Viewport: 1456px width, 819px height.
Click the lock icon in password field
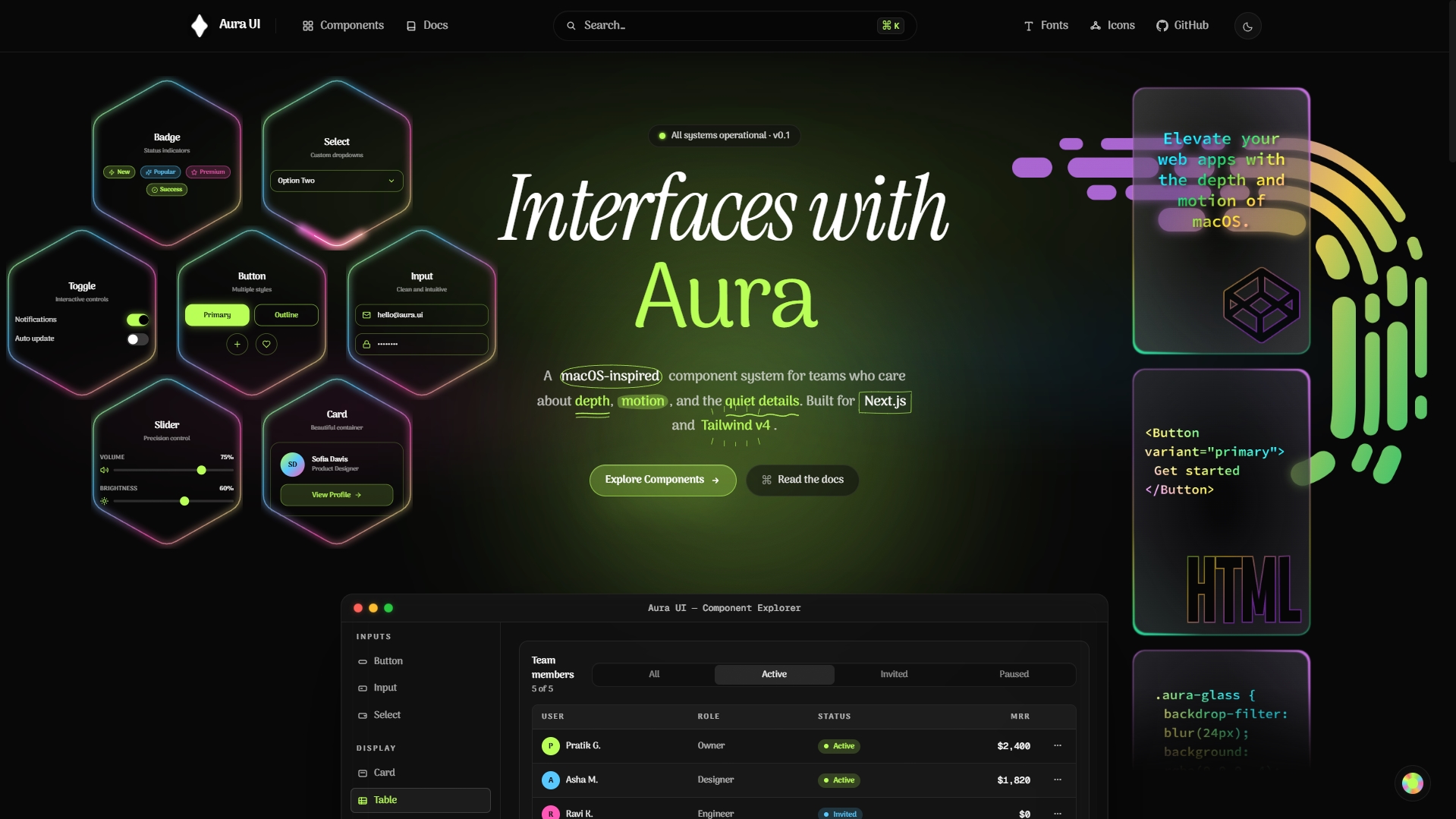pyautogui.click(x=366, y=345)
